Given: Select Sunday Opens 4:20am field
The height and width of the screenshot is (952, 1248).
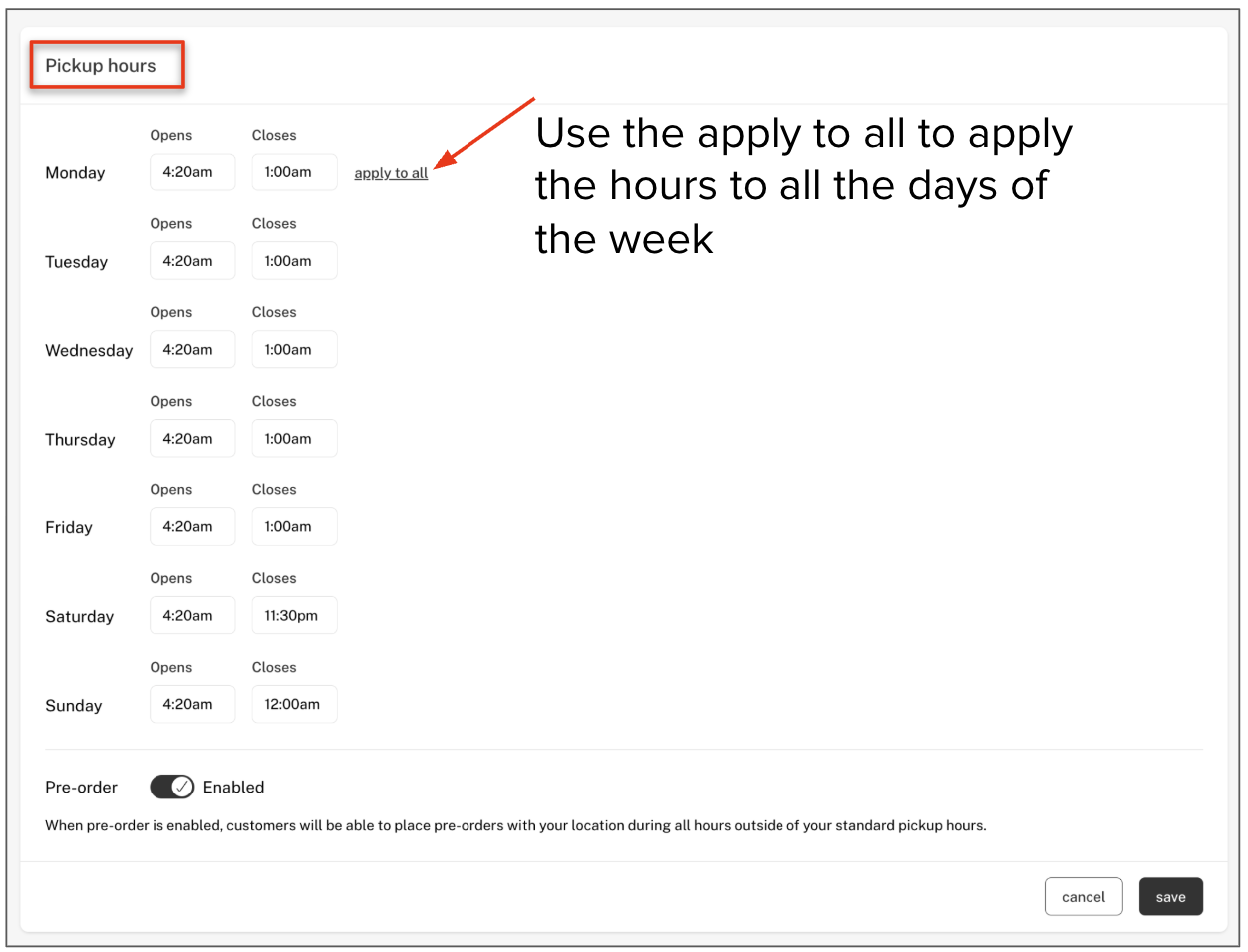Looking at the screenshot, I should pos(192,704).
